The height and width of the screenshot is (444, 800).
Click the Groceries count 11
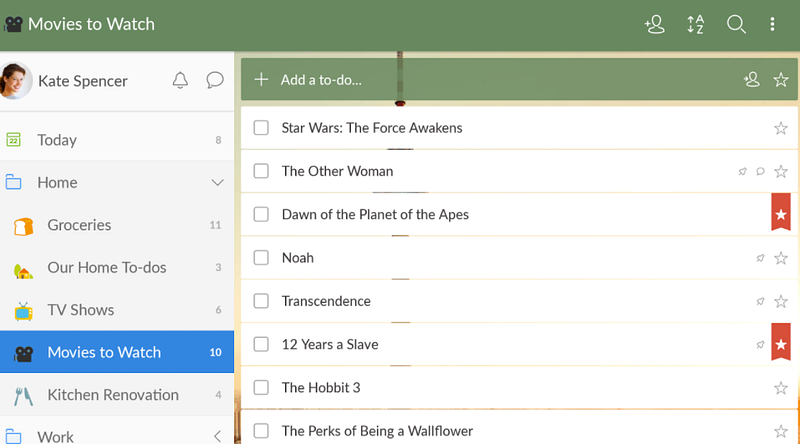pos(215,225)
